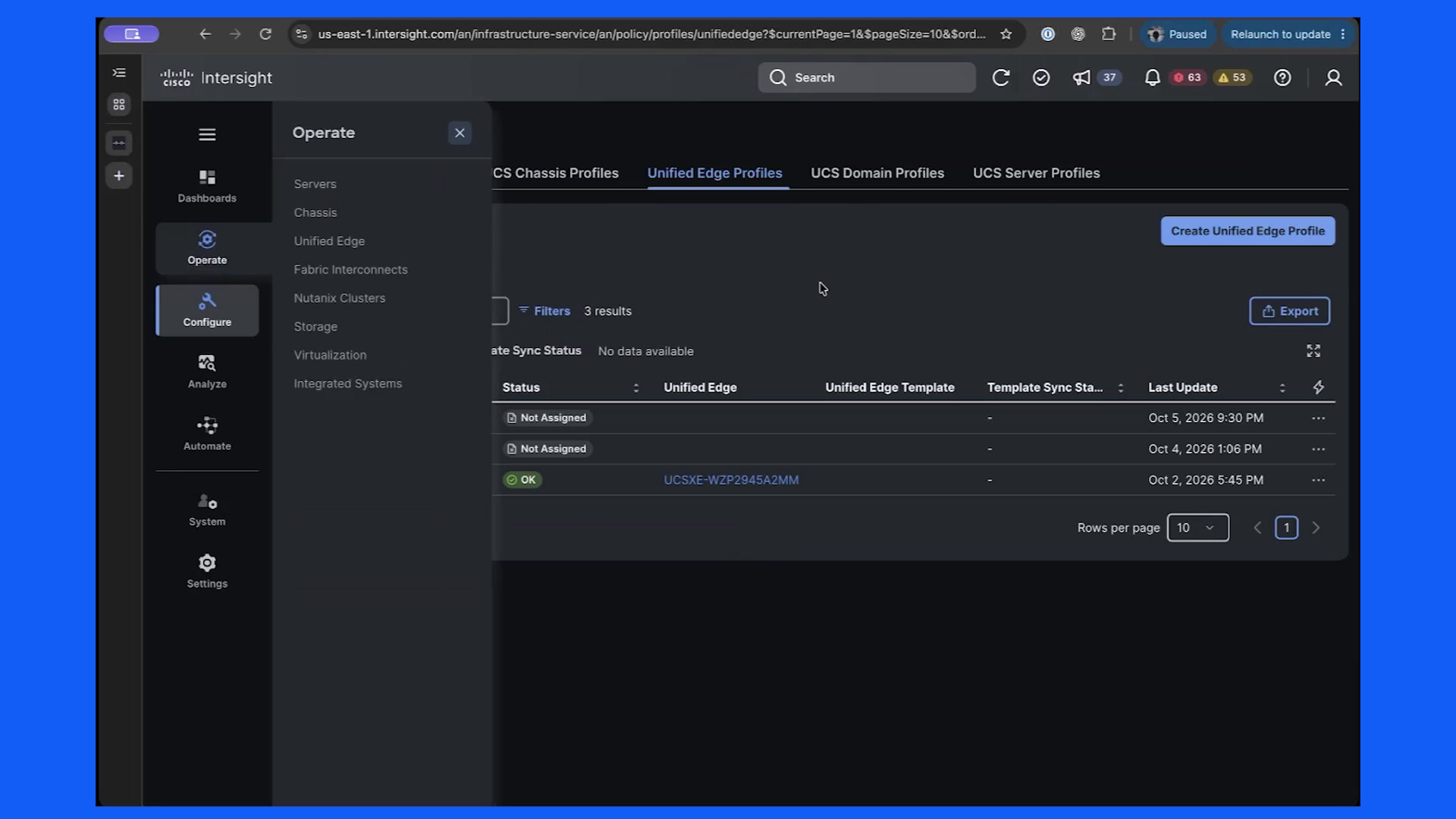Open row actions for Oct 5, 2026 profile
The height and width of the screenshot is (819, 1456).
(1319, 418)
